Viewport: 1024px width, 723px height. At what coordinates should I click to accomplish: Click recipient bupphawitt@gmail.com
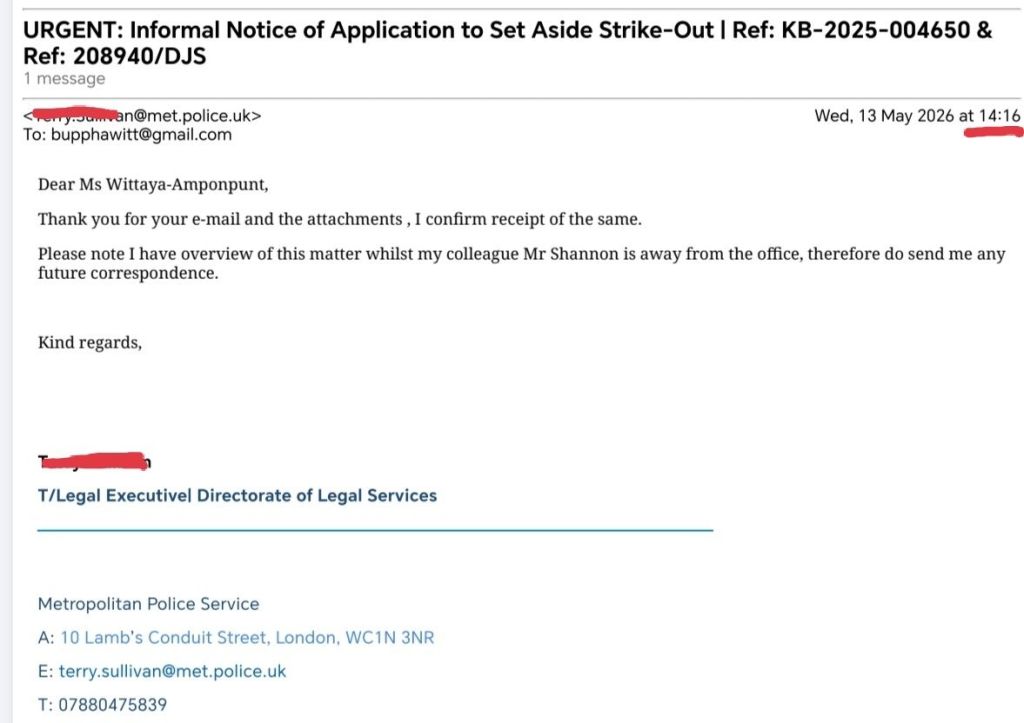coord(141,135)
